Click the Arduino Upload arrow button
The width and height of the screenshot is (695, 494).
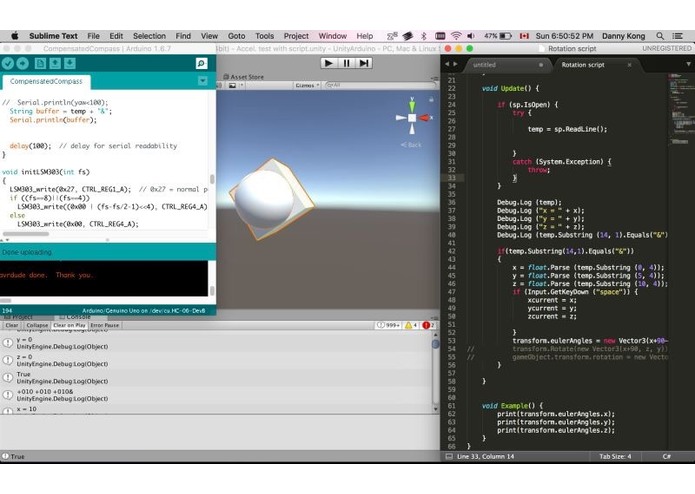23,64
